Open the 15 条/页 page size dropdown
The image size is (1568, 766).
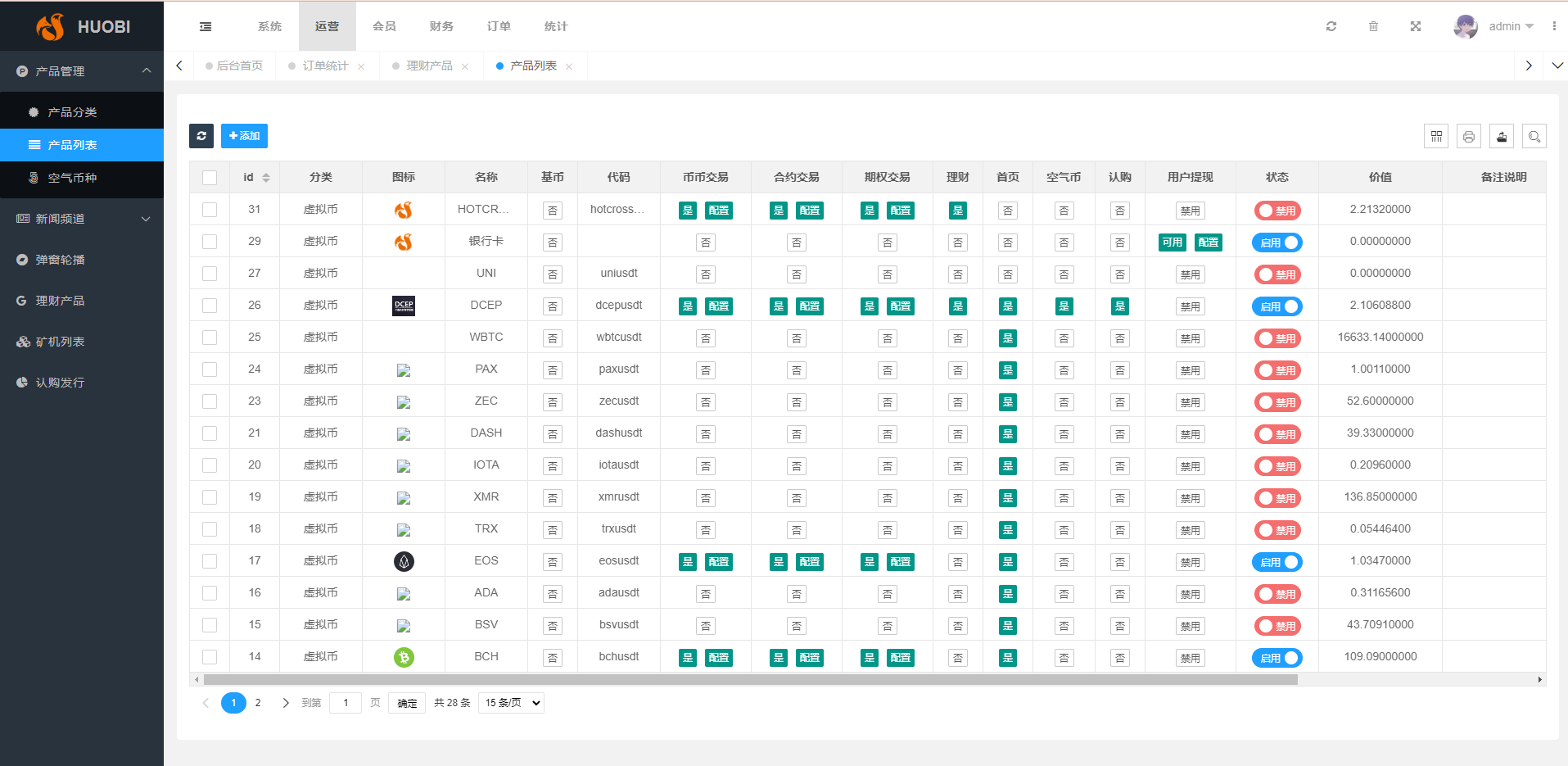point(512,703)
